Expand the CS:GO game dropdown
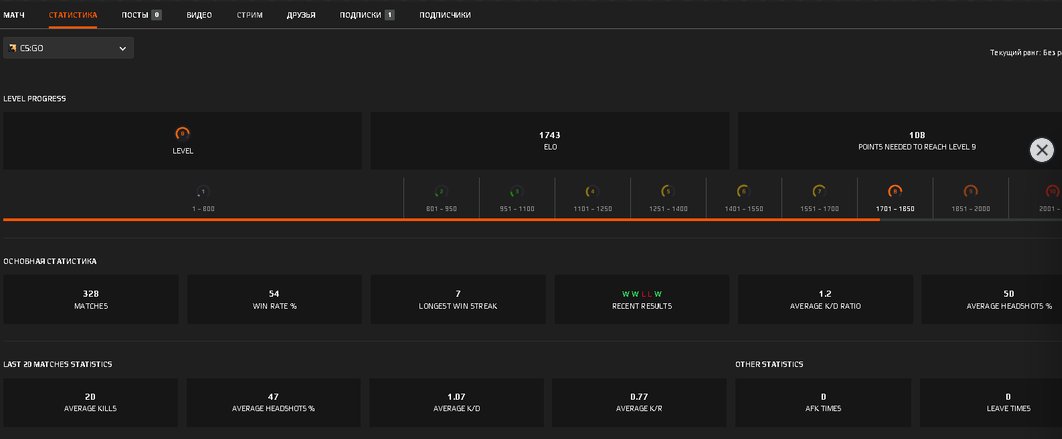 [68, 48]
